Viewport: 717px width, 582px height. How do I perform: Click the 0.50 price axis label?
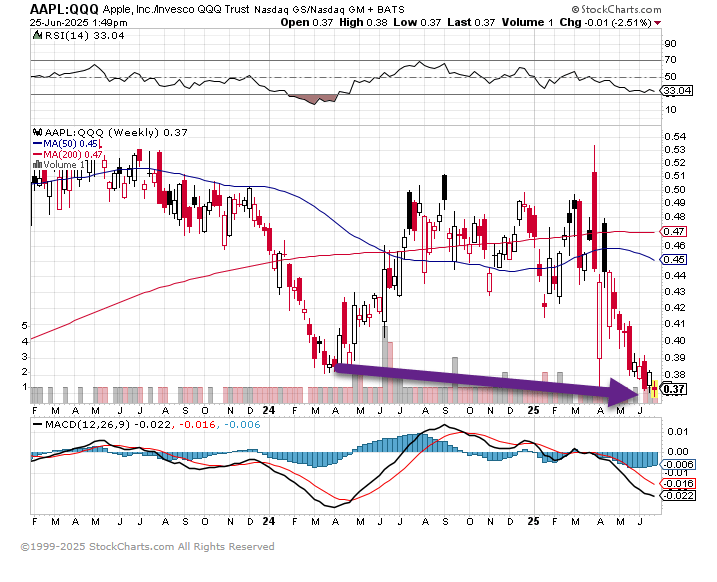pos(674,189)
